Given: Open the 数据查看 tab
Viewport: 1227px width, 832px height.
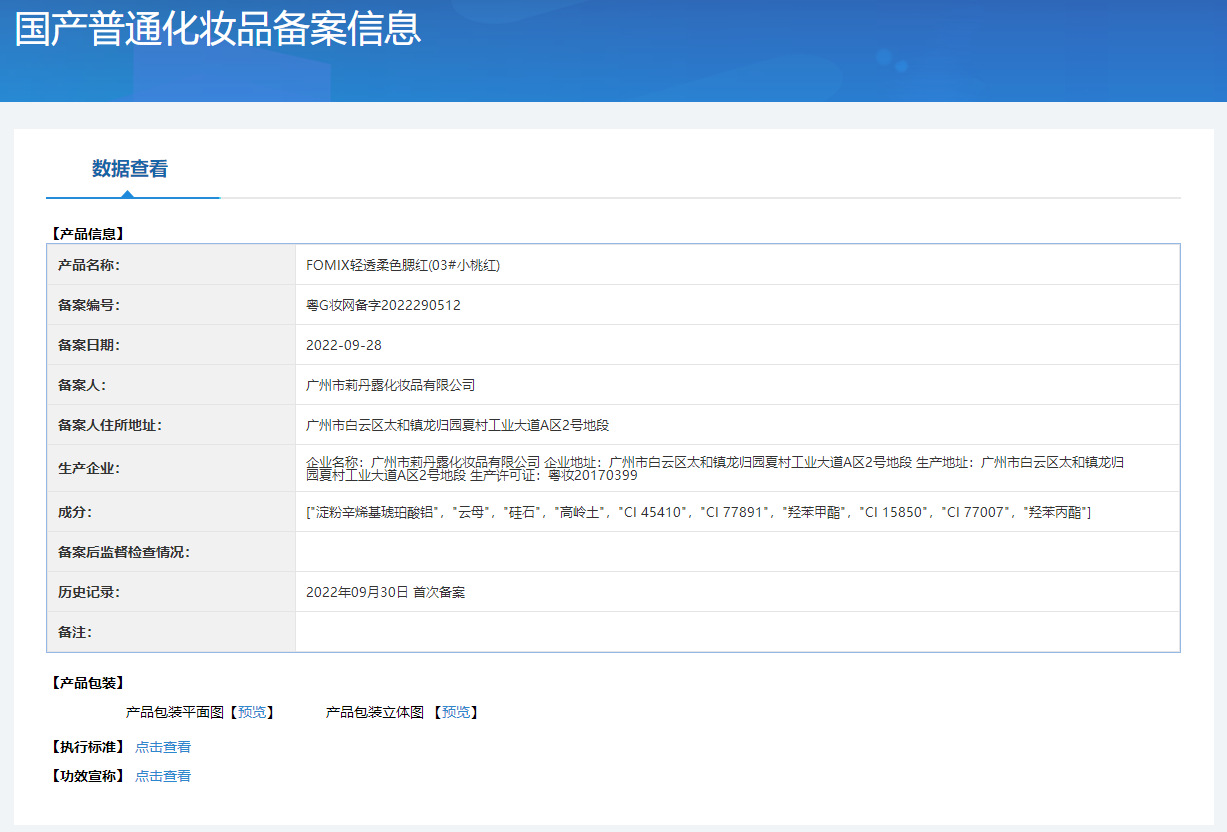Looking at the screenshot, I should point(130,169).
